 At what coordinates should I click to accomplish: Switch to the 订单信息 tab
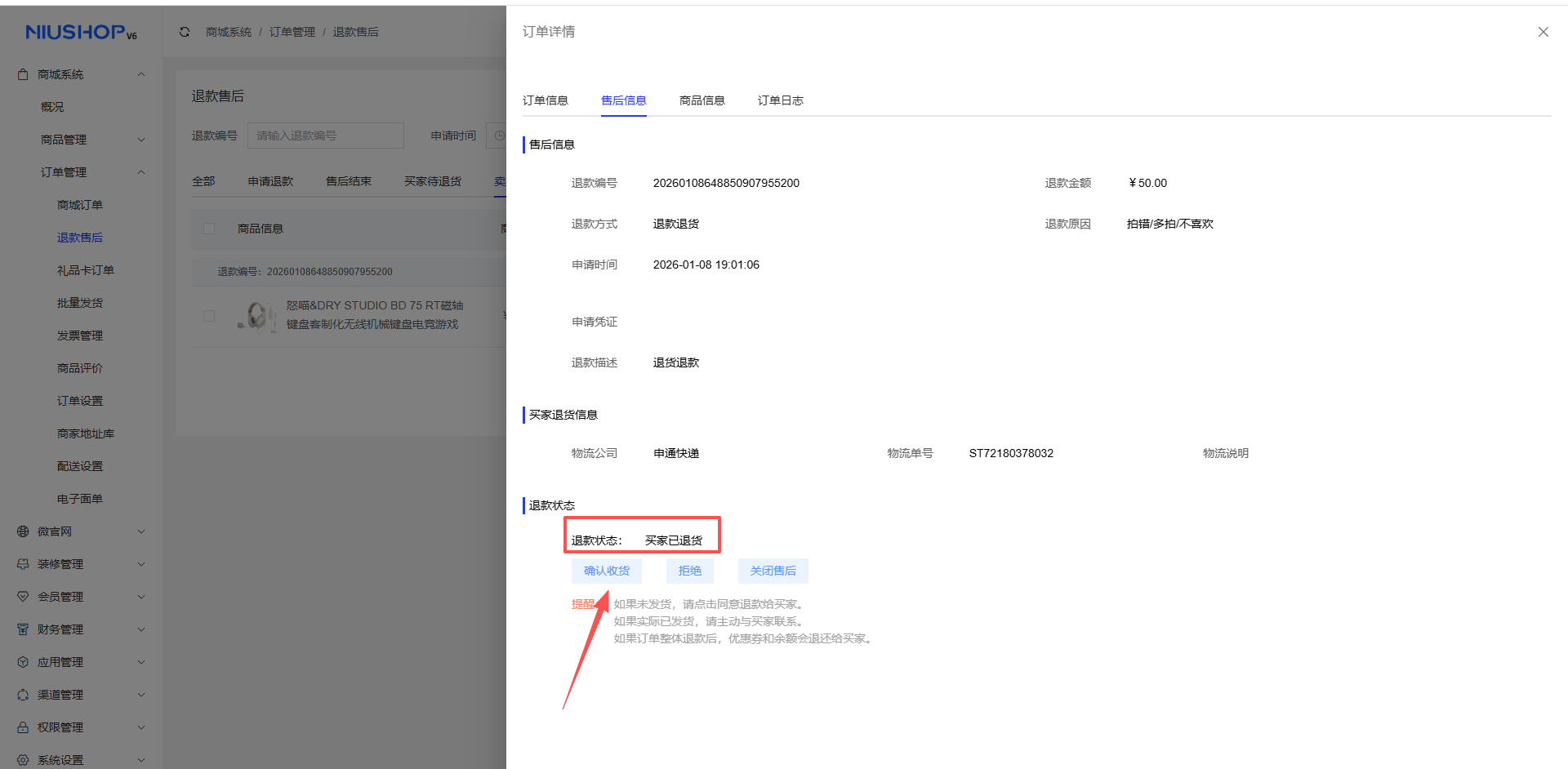click(545, 100)
